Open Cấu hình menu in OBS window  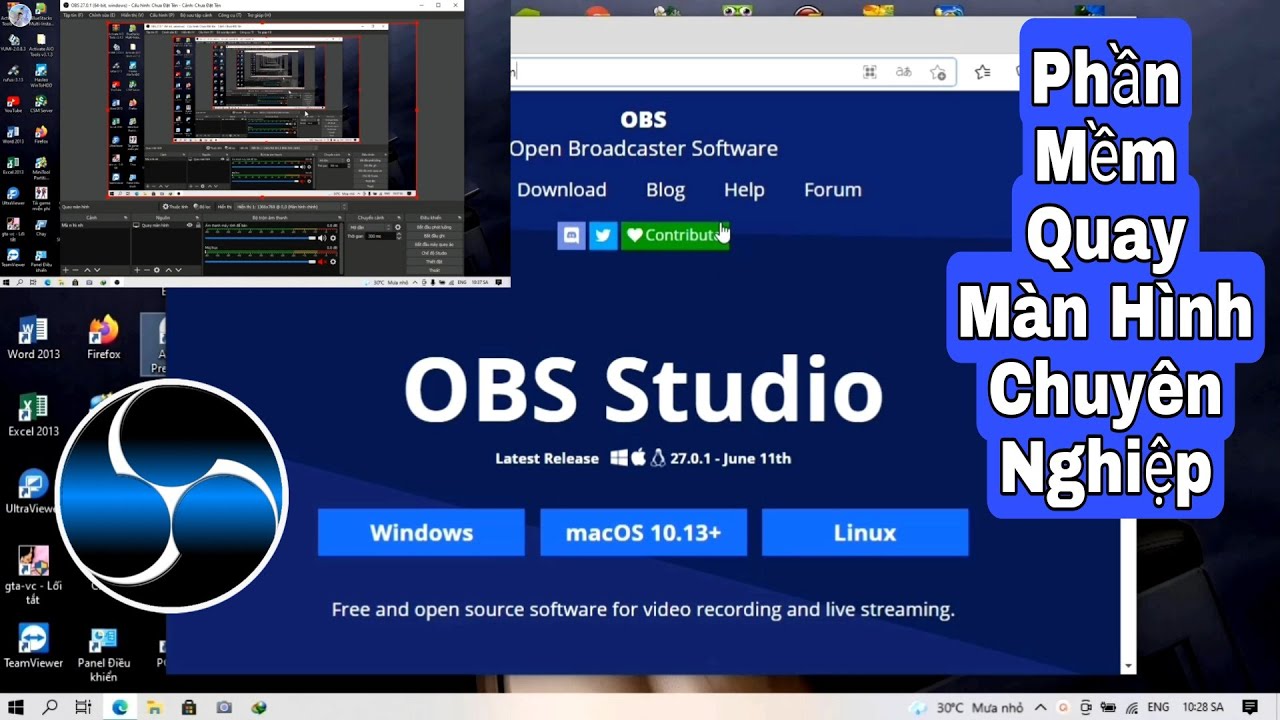pyautogui.click(x=162, y=16)
